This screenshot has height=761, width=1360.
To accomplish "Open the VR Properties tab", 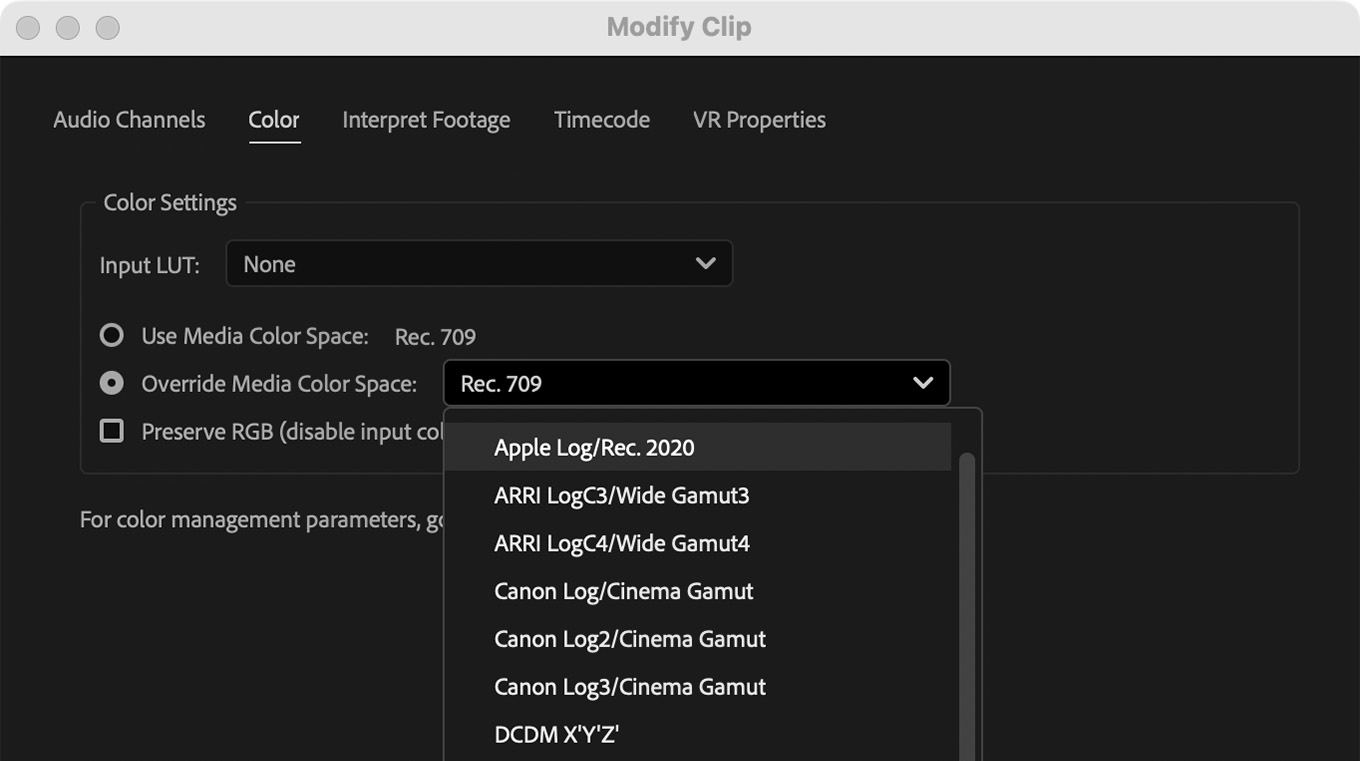I will 759,120.
